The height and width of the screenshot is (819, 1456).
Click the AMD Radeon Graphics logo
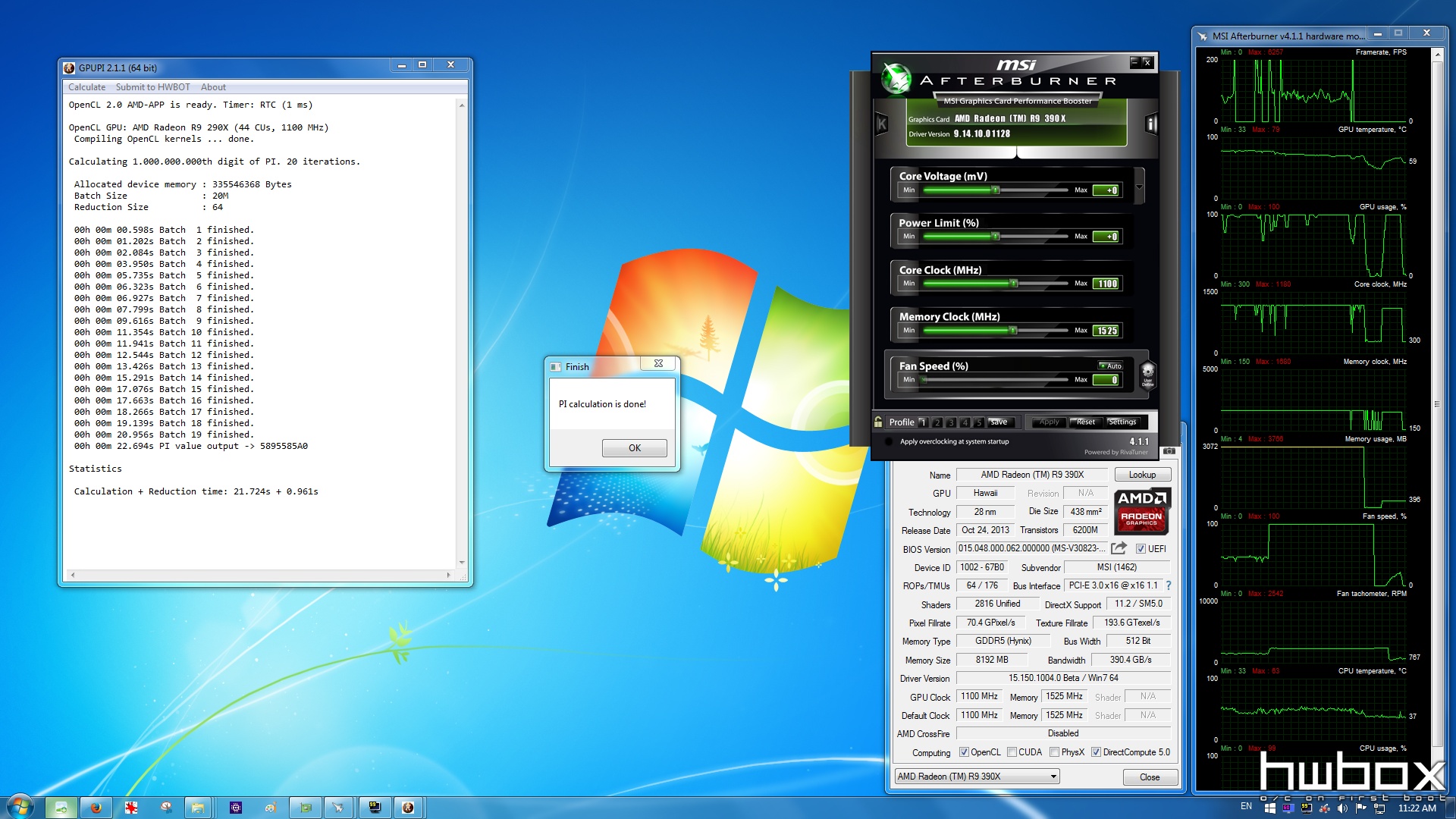click(1142, 511)
